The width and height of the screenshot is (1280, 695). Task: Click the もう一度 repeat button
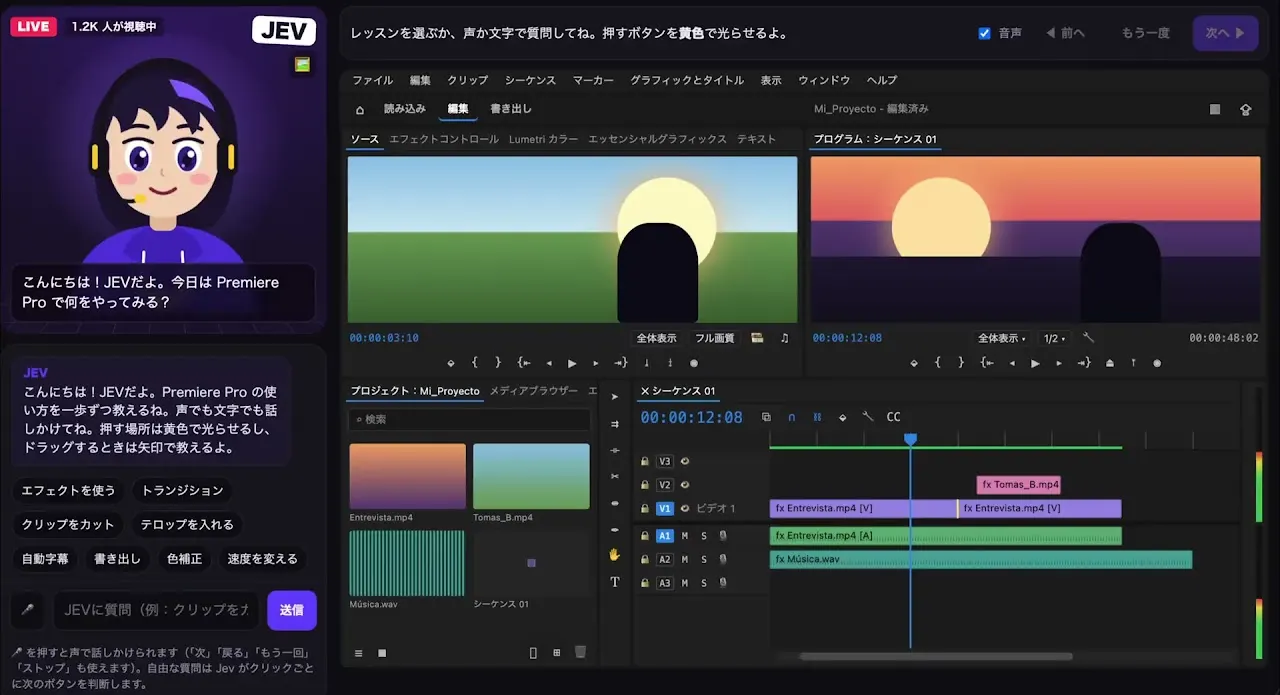1145,33
